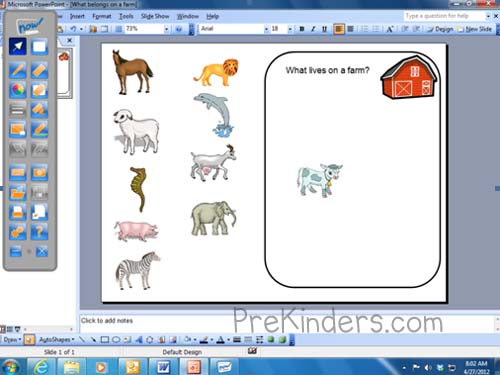Open the AutoShapes menu in drawing toolbar

(56, 340)
